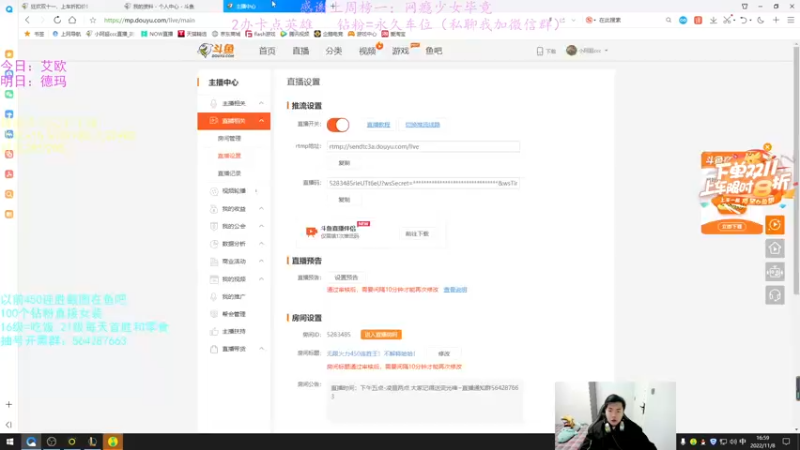Open the 我的推广 sidebar item
Image resolution: width=800 pixels, height=450 pixels.
(x=234, y=296)
